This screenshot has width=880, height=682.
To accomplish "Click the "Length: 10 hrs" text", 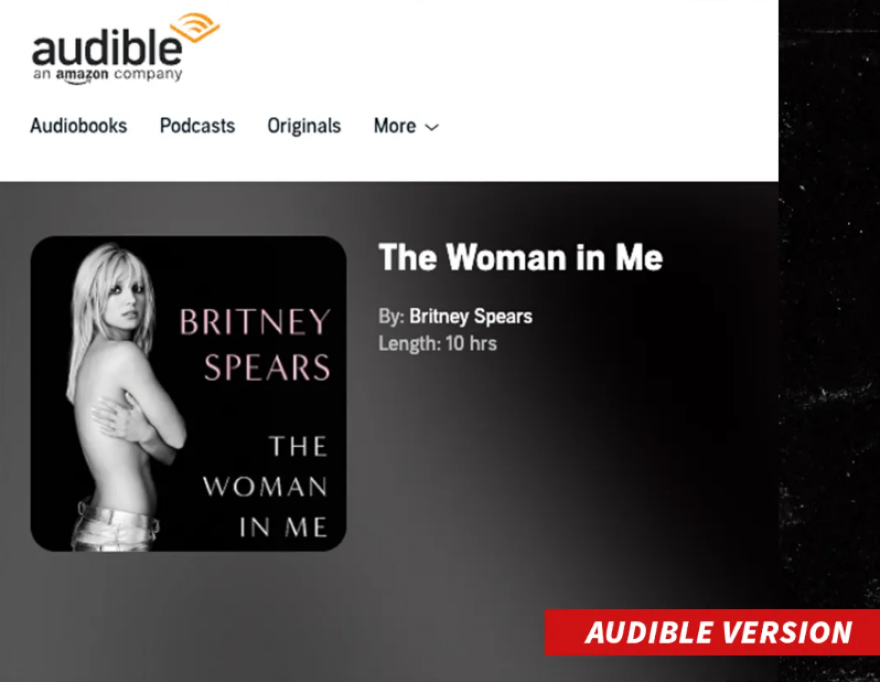I will tap(438, 344).
